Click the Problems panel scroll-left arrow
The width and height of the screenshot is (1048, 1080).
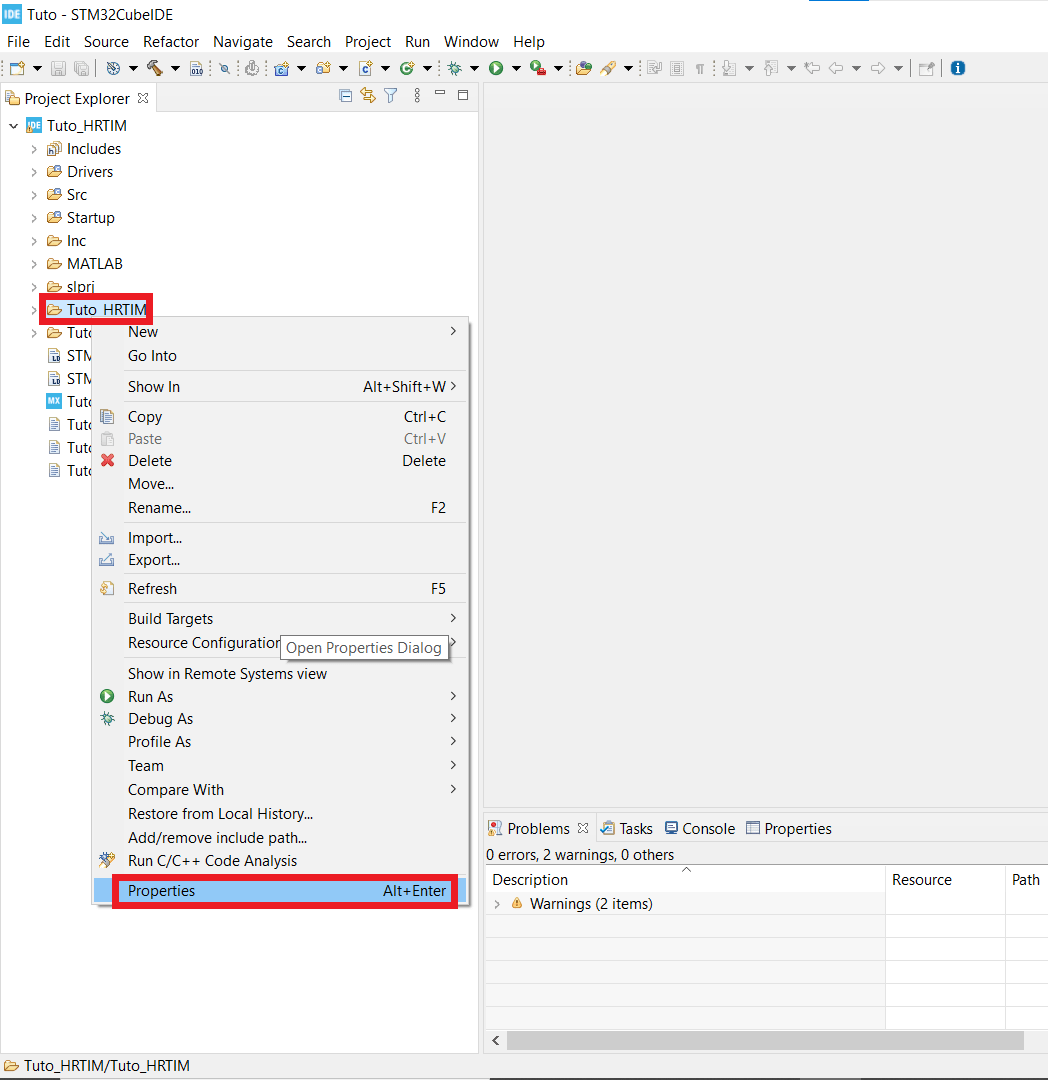(496, 1040)
